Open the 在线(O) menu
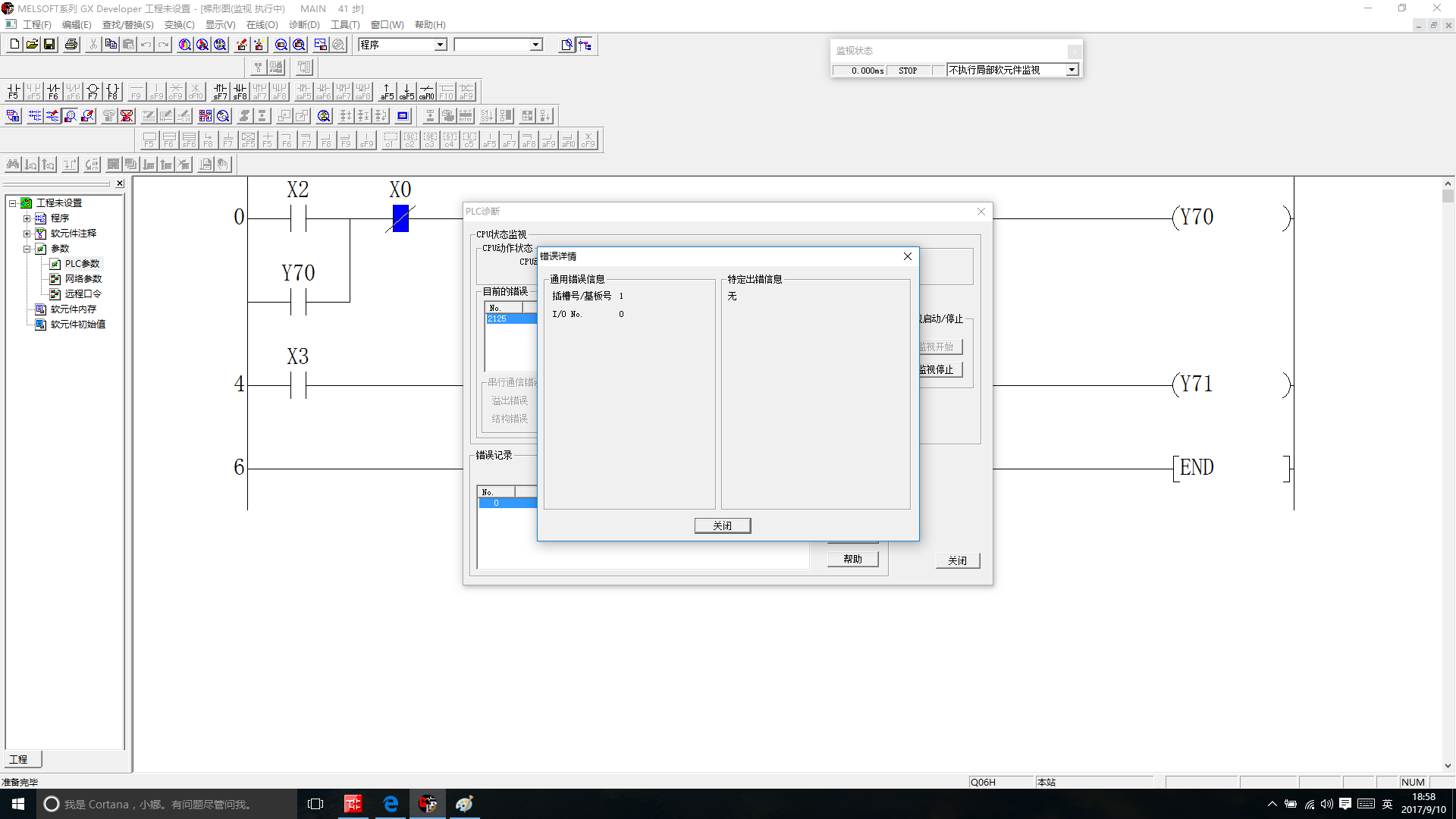The image size is (1456, 819). click(x=262, y=25)
